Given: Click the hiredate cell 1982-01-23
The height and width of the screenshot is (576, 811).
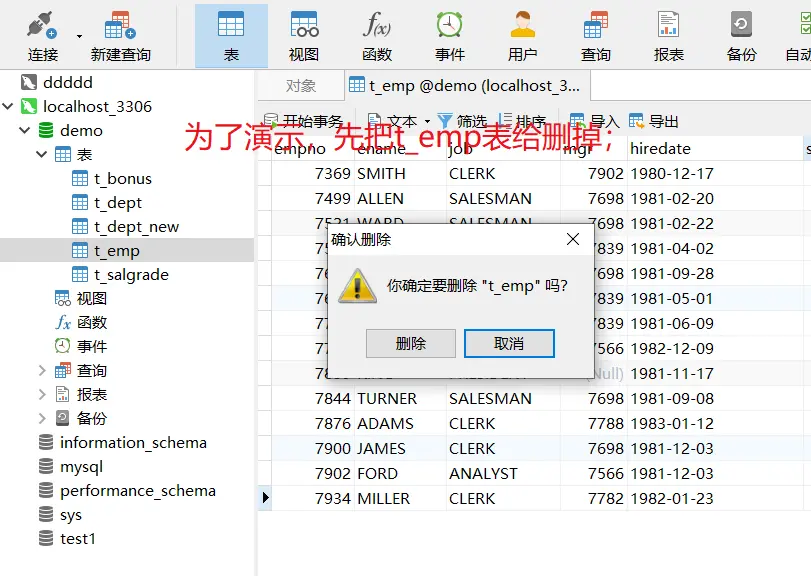Looking at the screenshot, I should [715, 498].
